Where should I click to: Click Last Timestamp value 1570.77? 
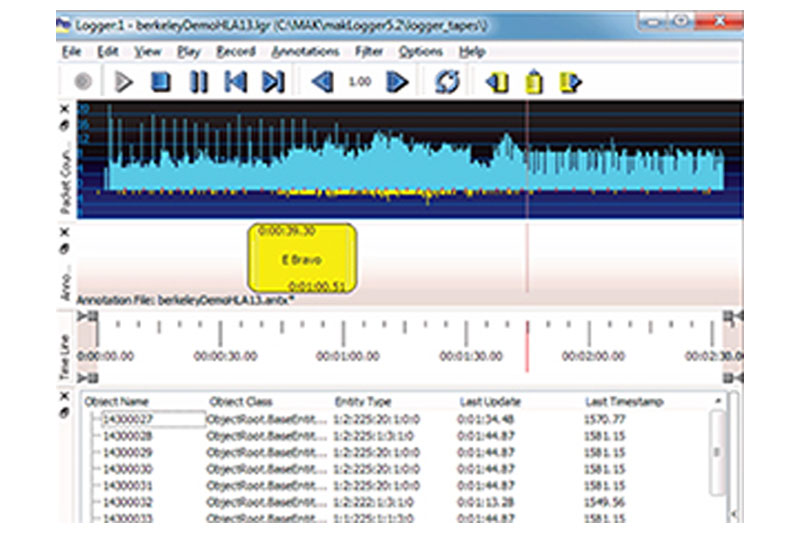(x=605, y=419)
